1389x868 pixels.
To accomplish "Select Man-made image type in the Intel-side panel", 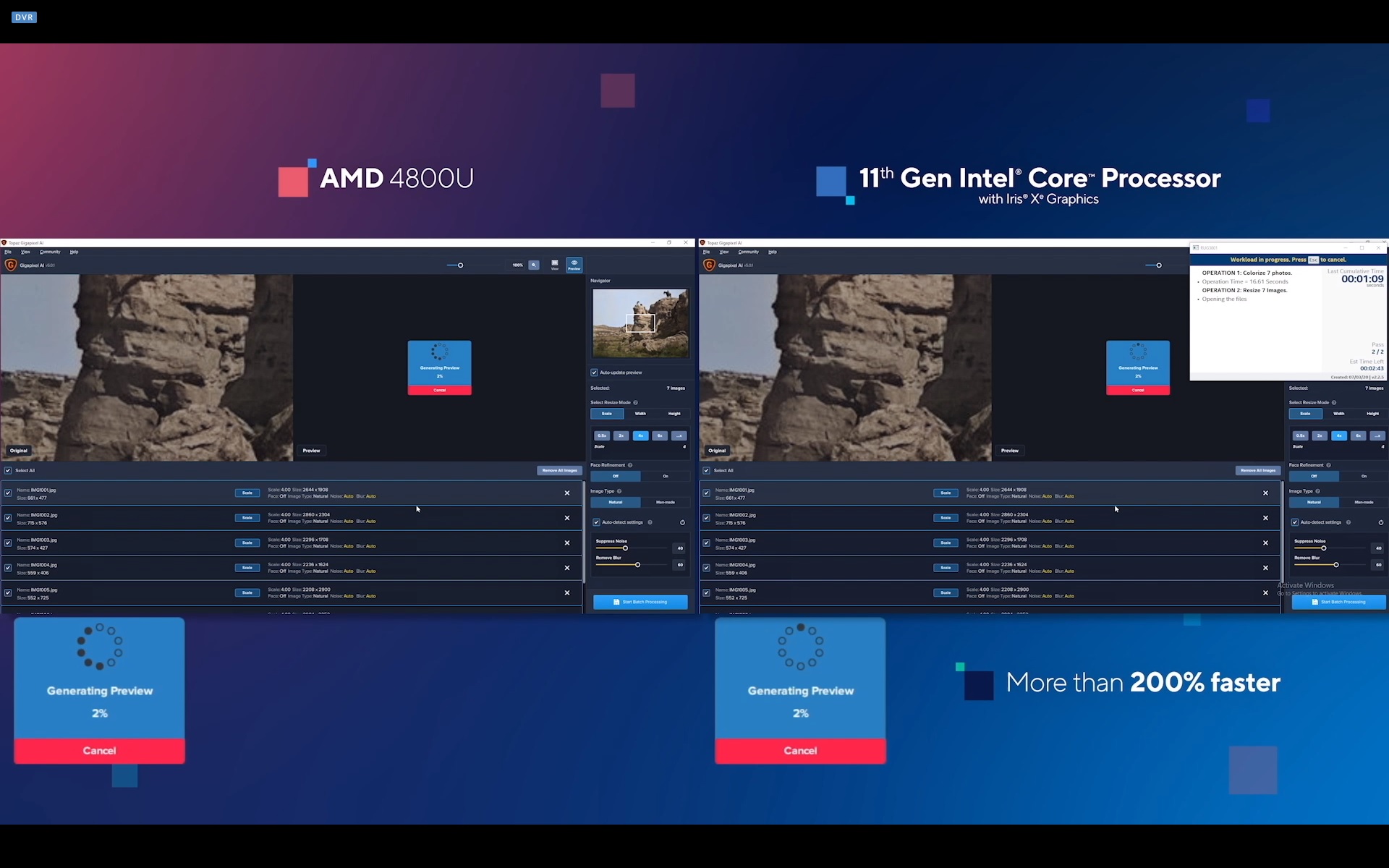I will point(1364,502).
